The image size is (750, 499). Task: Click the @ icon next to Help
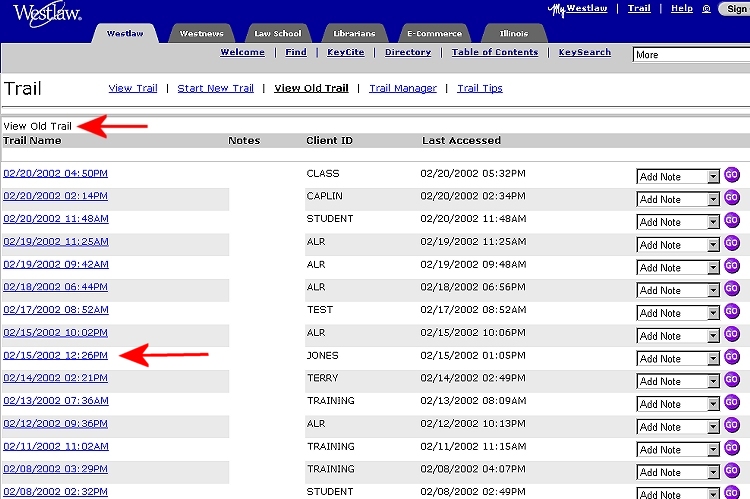pyautogui.click(x=707, y=9)
